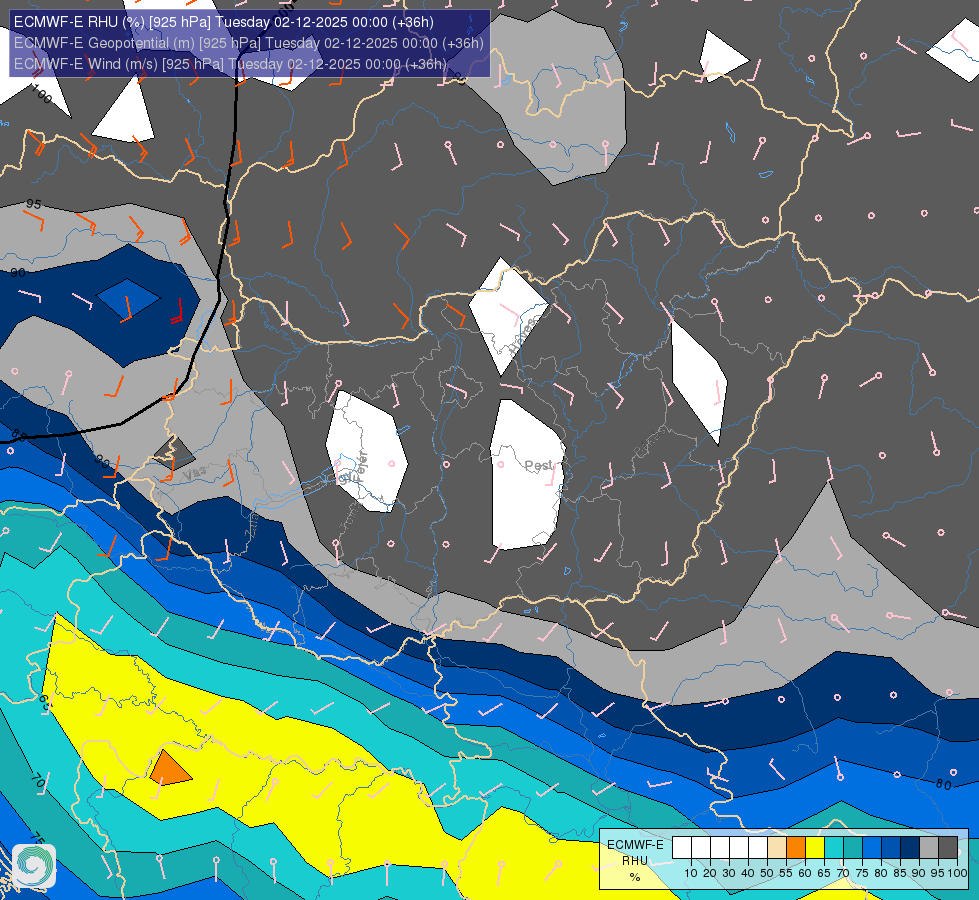Select the ECMWF-E Wind (m/s) layer title
979x900 pixels.
[x=230, y=64]
